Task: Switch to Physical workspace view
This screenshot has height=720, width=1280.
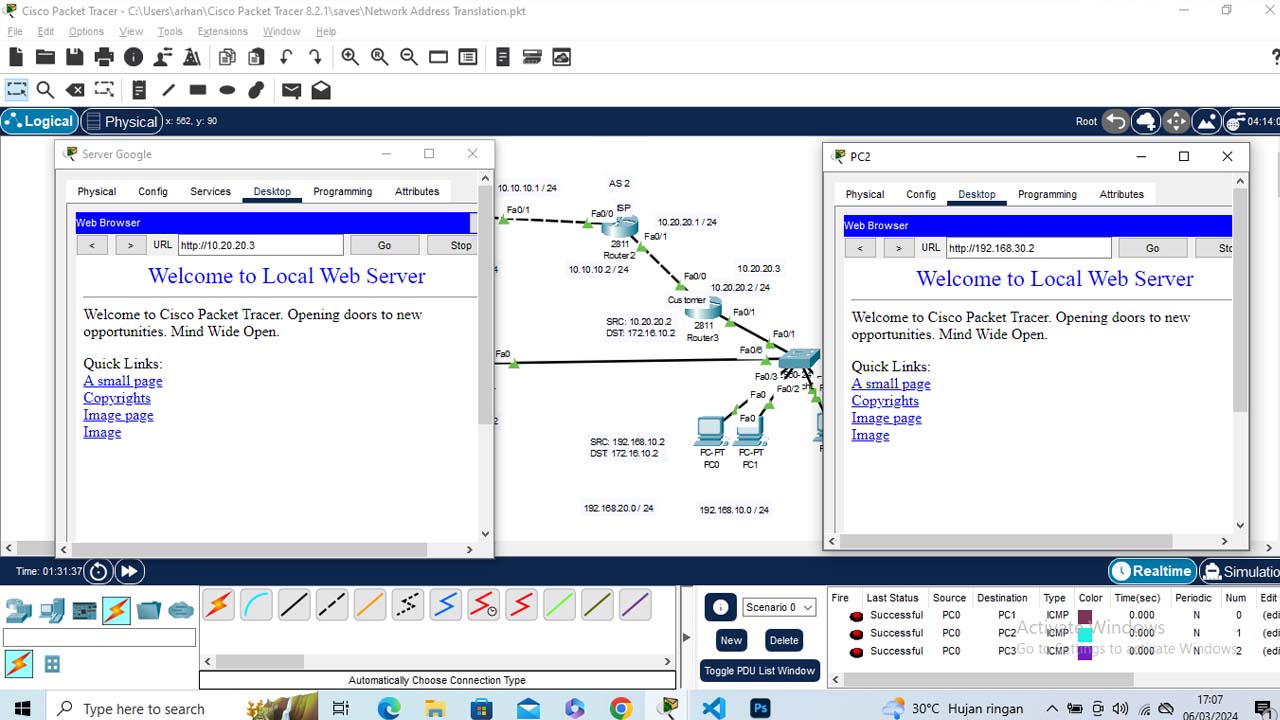Action: [122, 121]
